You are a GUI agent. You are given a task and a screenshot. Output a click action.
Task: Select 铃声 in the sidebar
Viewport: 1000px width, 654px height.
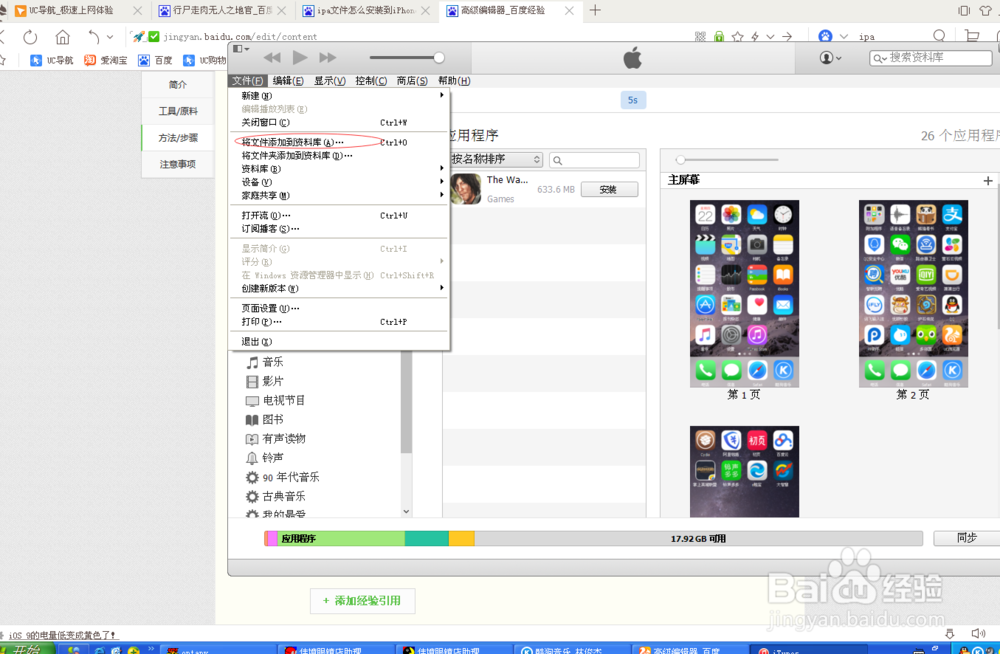(265, 458)
